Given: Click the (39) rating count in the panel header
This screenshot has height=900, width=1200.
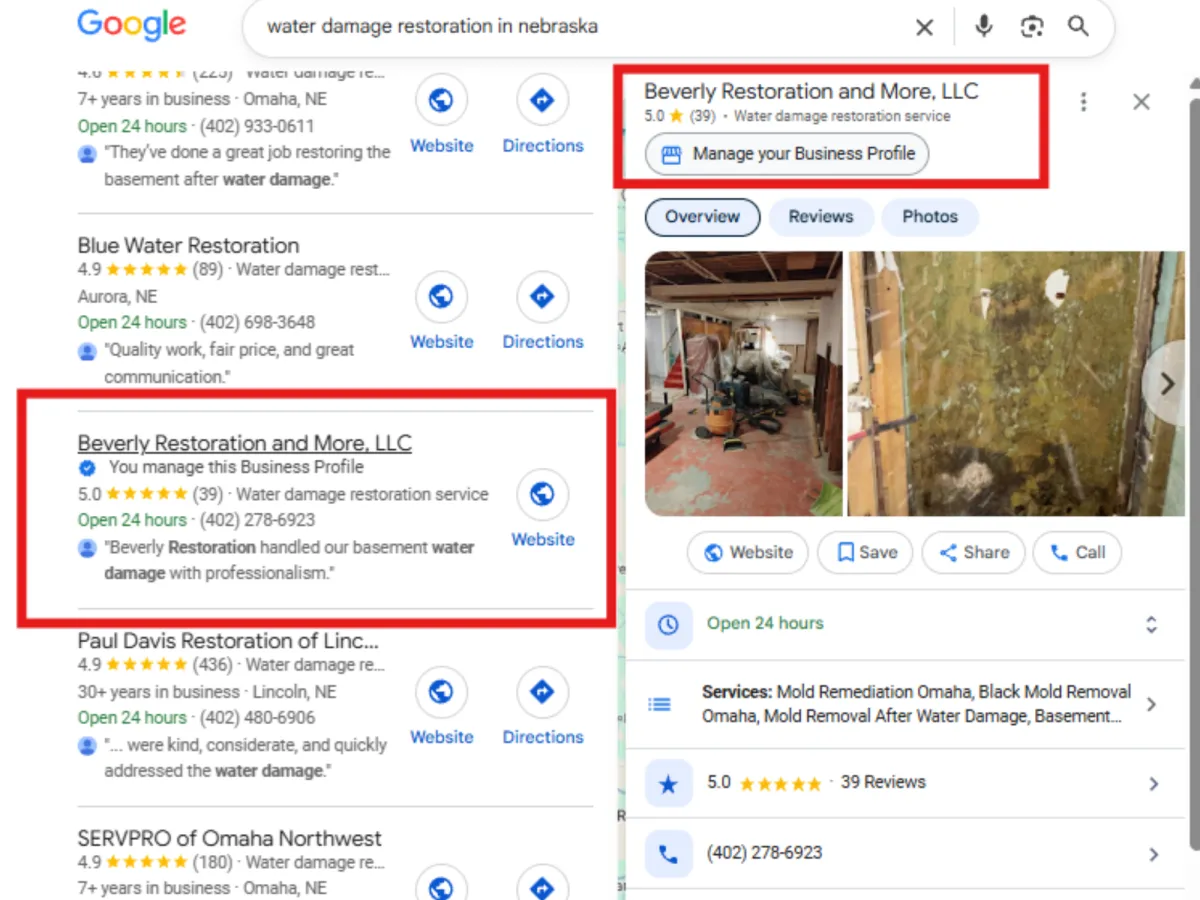Looking at the screenshot, I should pyautogui.click(x=703, y=116).
